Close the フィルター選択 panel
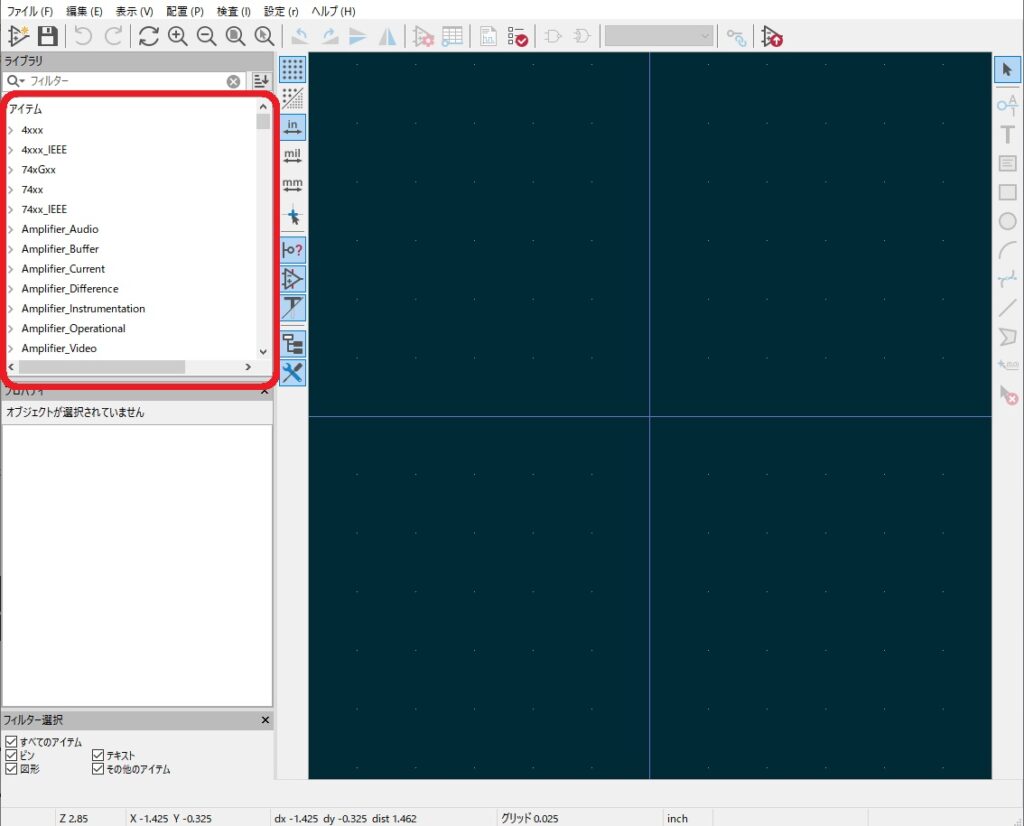Viewport: 1024px width, 826px height. 265,720
